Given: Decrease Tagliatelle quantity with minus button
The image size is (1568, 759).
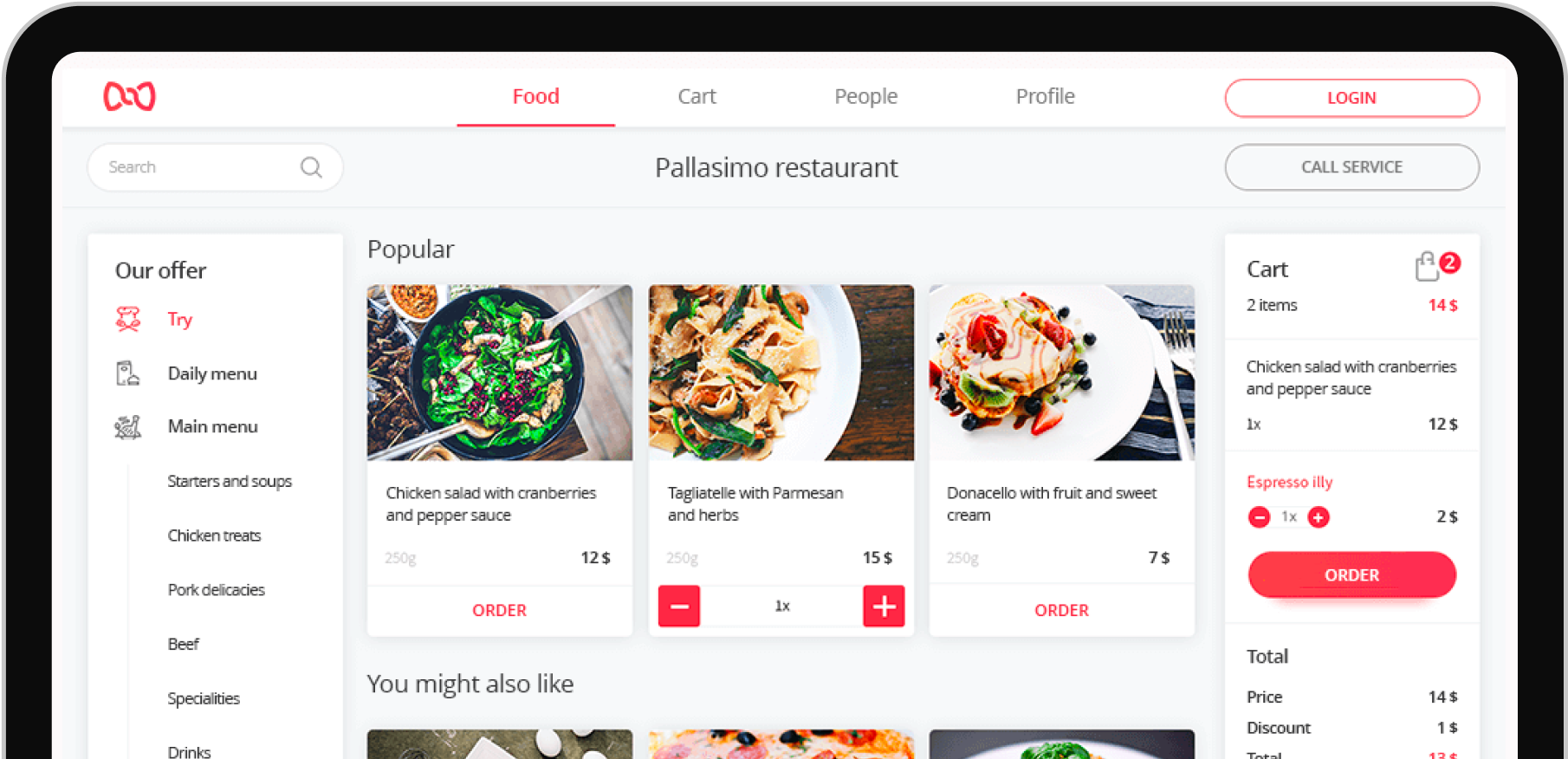Looking at the screenshot, I should (x=679, y=606).
